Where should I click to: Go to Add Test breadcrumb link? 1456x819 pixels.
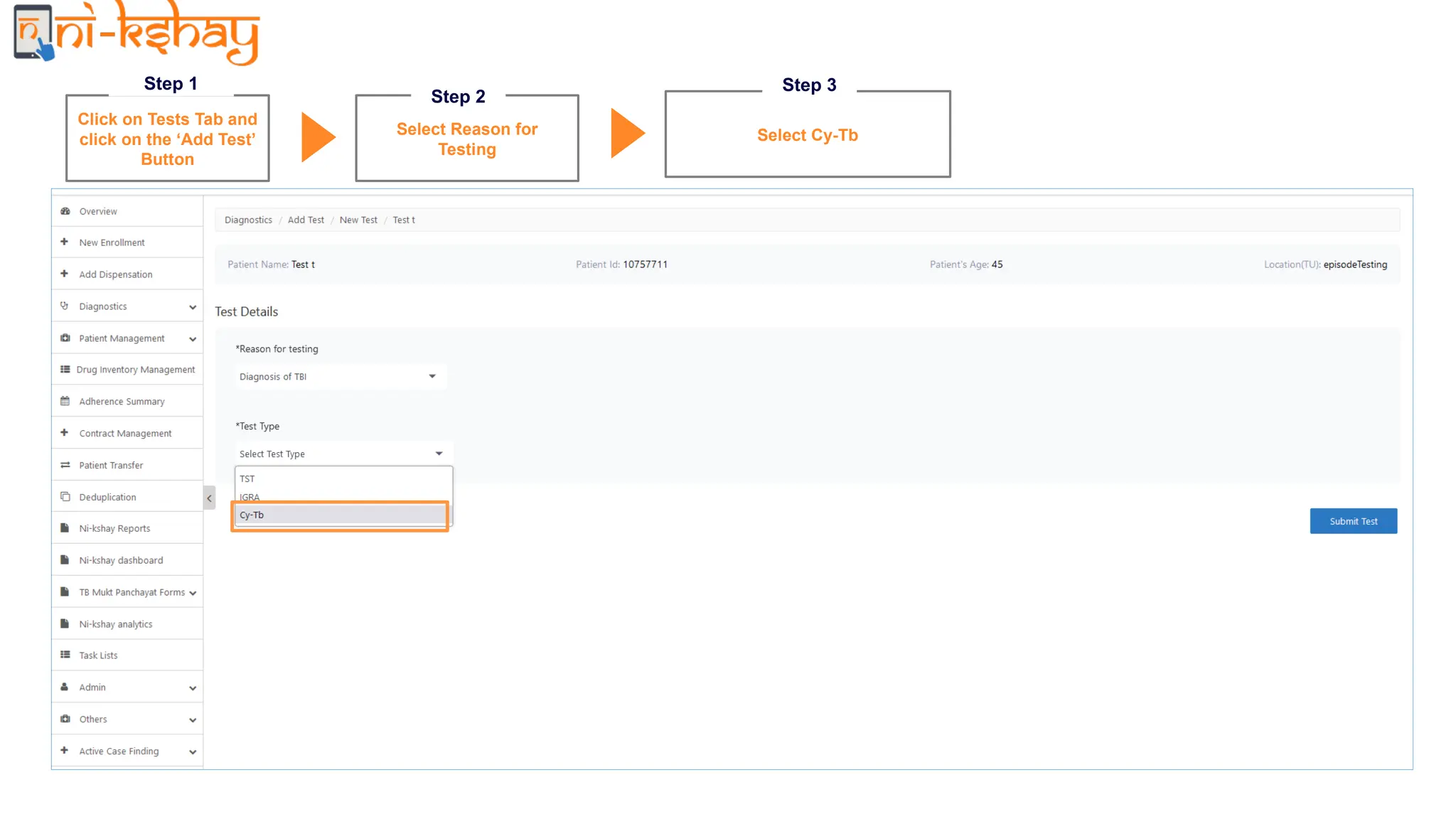point(306,220)
